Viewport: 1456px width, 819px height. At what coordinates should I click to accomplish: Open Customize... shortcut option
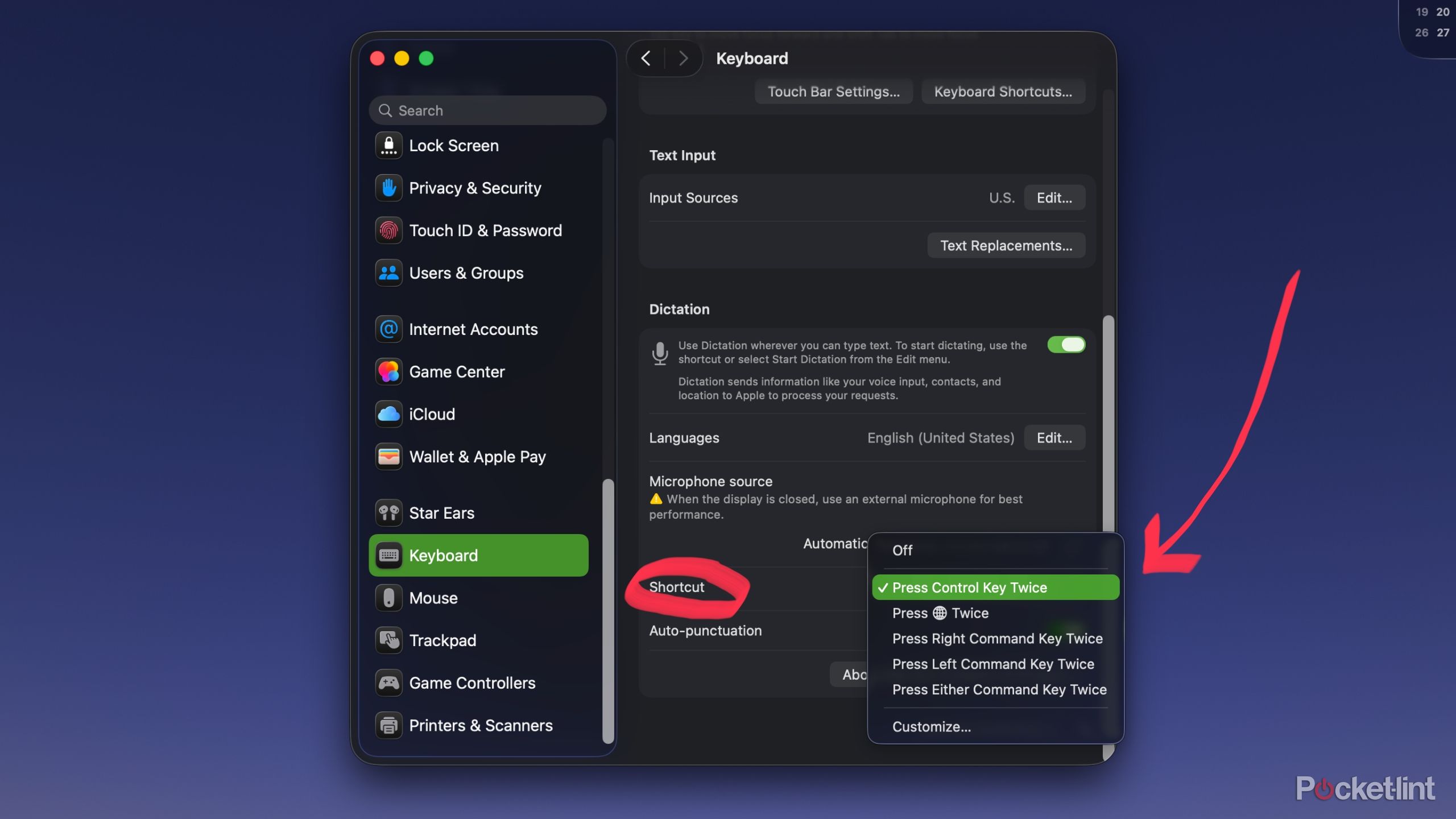(x=995, y=727)
